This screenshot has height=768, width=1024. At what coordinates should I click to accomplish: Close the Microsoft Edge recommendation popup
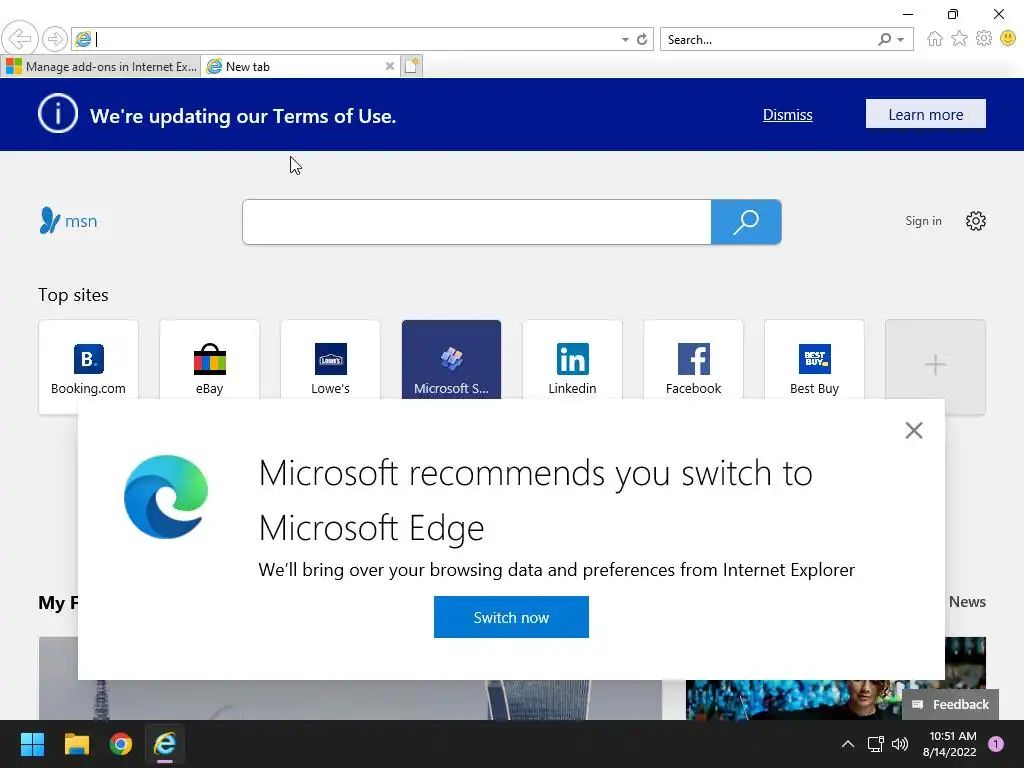[914, 430]
